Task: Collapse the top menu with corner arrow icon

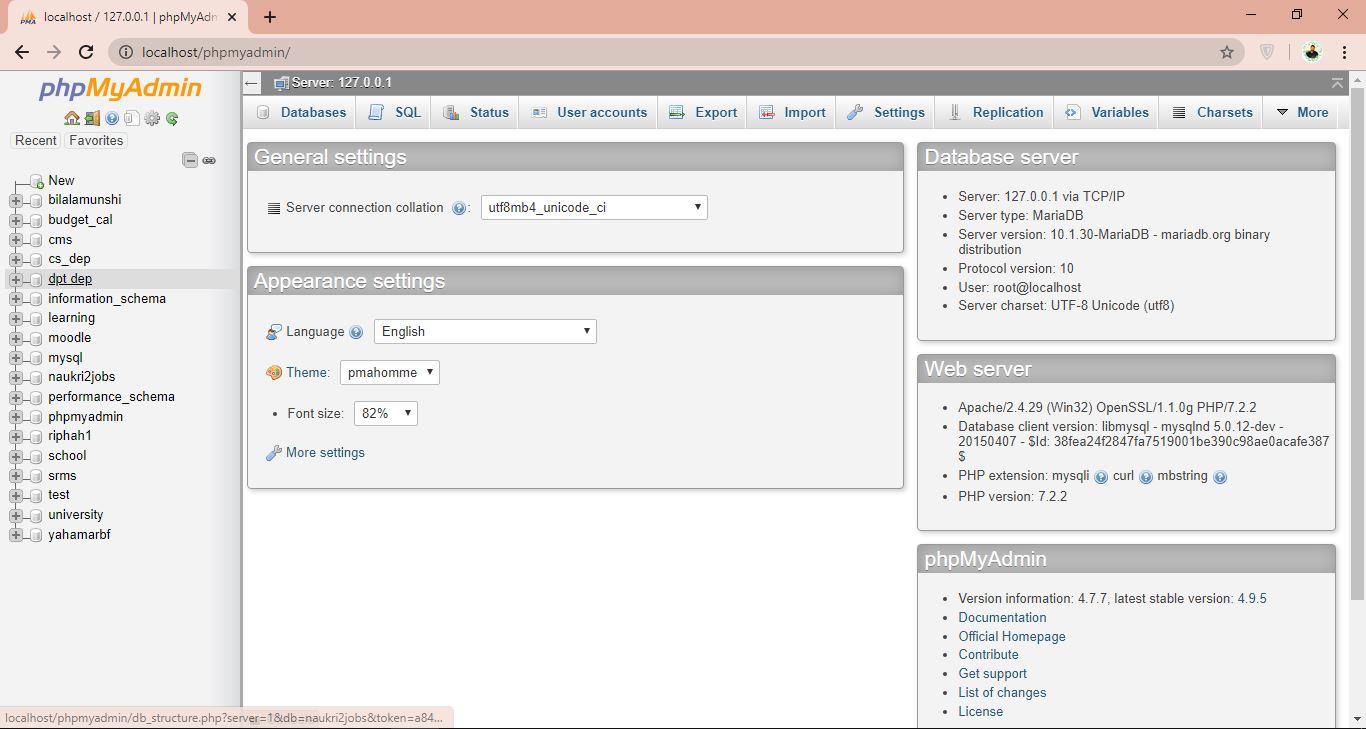Action: tap(1337, 82)
